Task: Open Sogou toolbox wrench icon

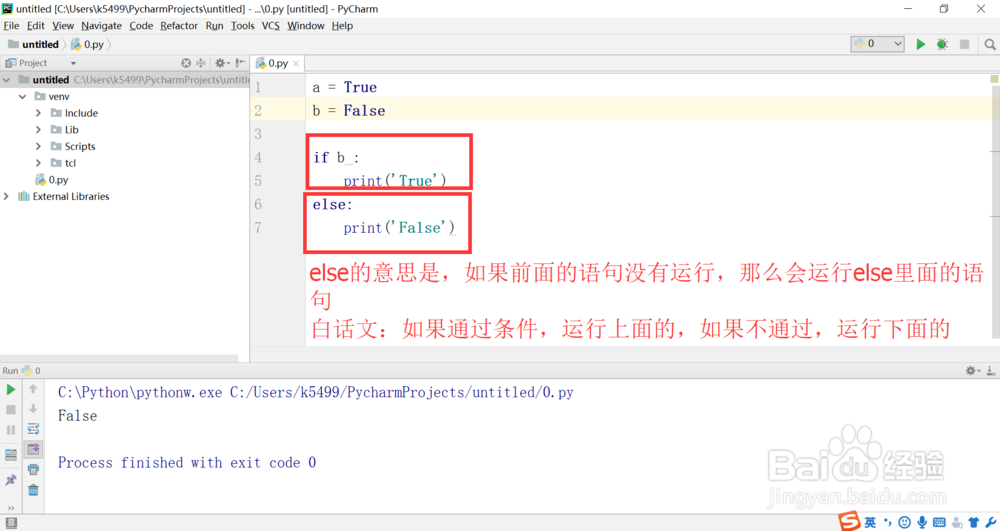Action: pyautogui.click(x=990, y=523)
